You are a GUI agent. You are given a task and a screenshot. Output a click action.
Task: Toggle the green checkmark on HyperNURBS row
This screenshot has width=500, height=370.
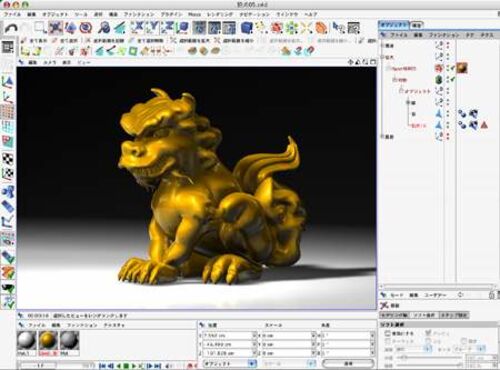(x=452, y=68)
